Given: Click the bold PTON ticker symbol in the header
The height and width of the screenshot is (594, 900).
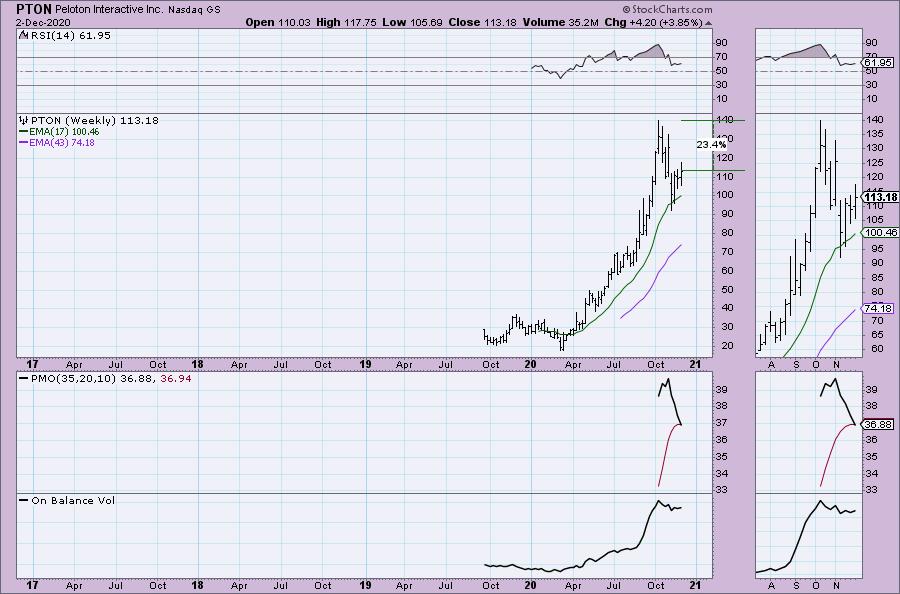Looking at the screenshot, I should point(33,9).
